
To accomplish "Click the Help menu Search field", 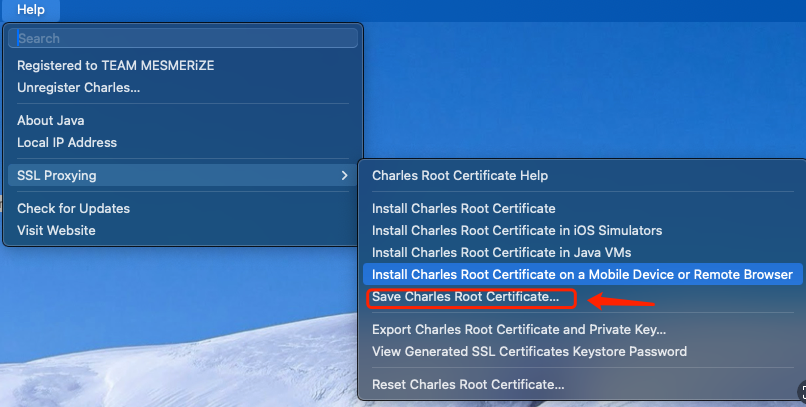I will pyautogui.click(x=183, y=38).
